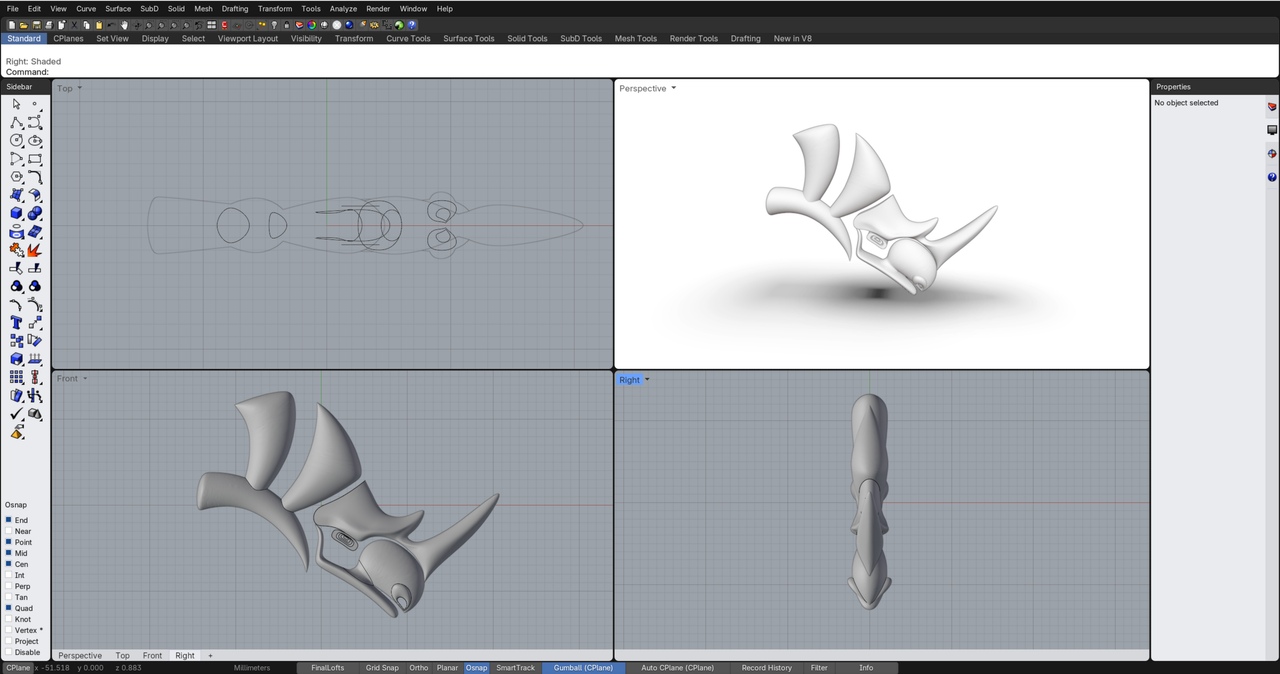The height and width of the screenshot is (674, 1280).
Task: Click the Cut scissors icon
Action: pyautogui.click(x=74, y=25)
